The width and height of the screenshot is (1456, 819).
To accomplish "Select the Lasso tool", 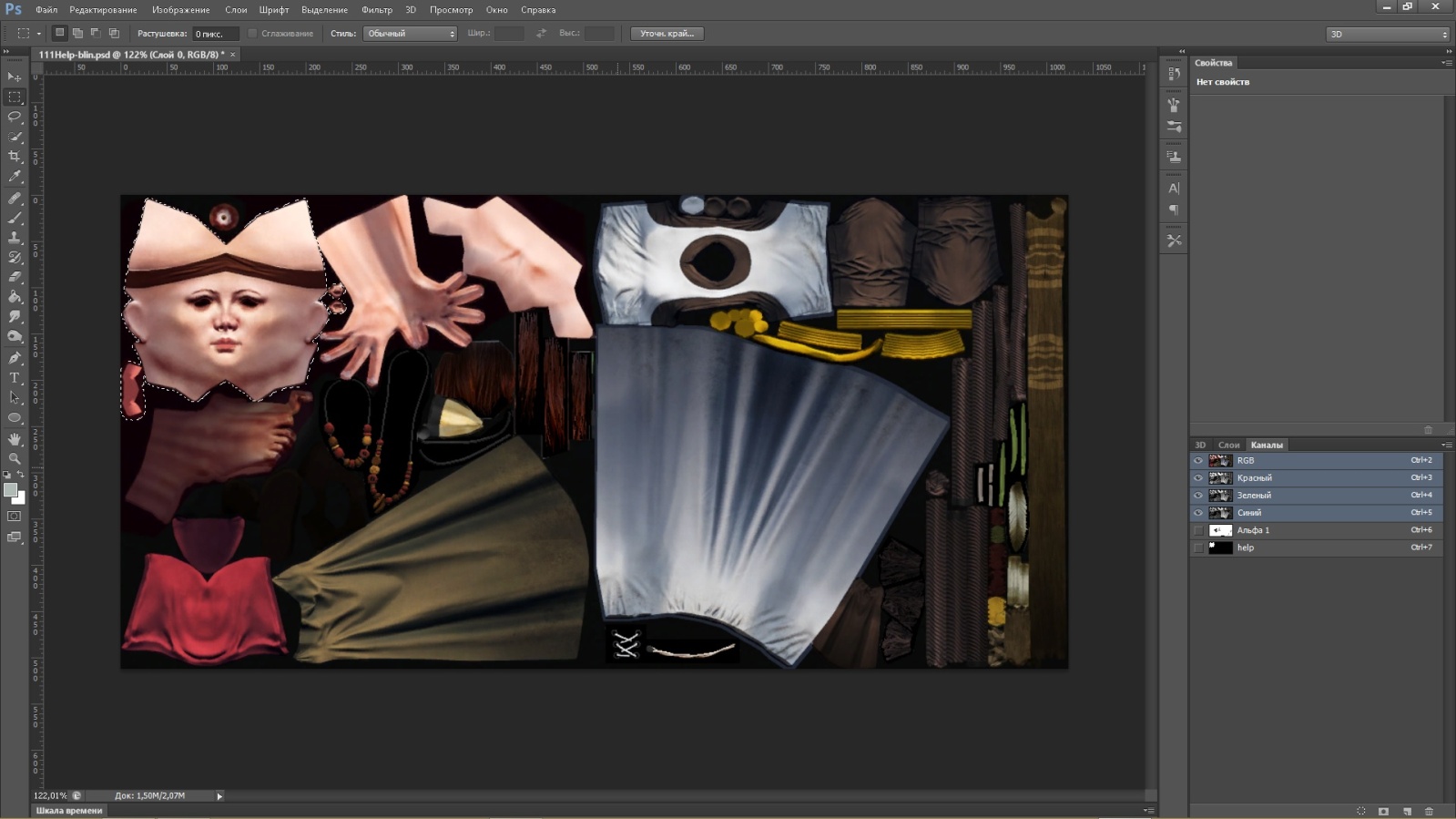I will 15,117.
